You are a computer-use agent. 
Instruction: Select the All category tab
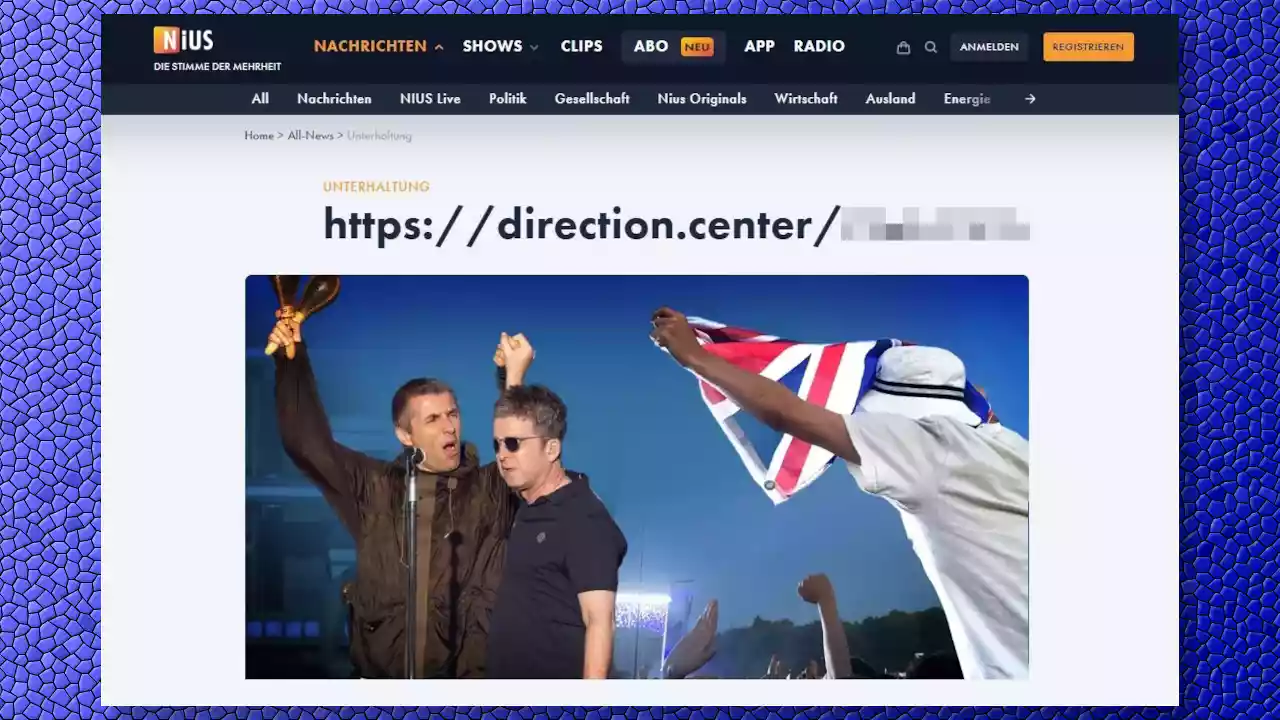tap(260, 99)
